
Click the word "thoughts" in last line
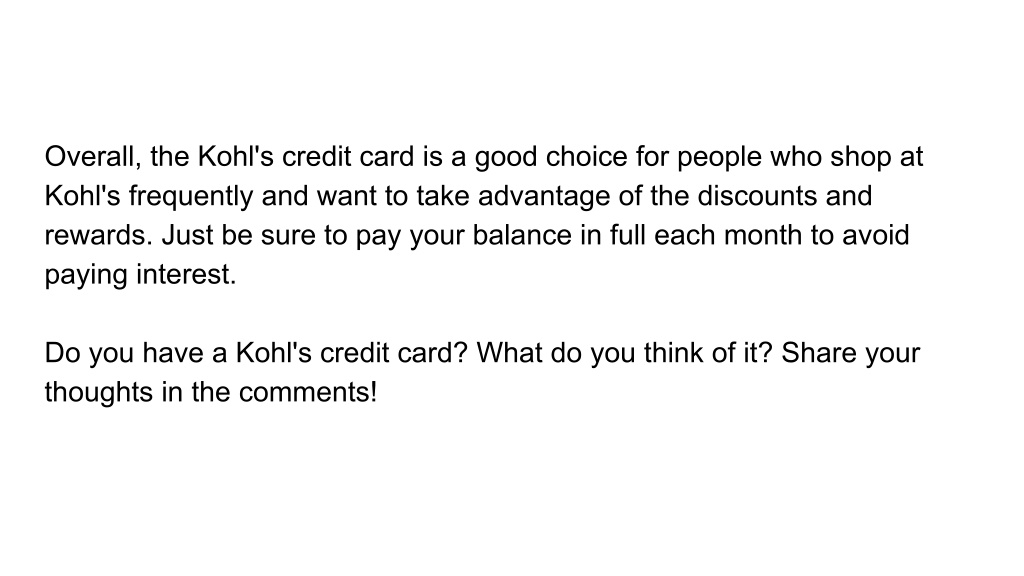point(99,393)
